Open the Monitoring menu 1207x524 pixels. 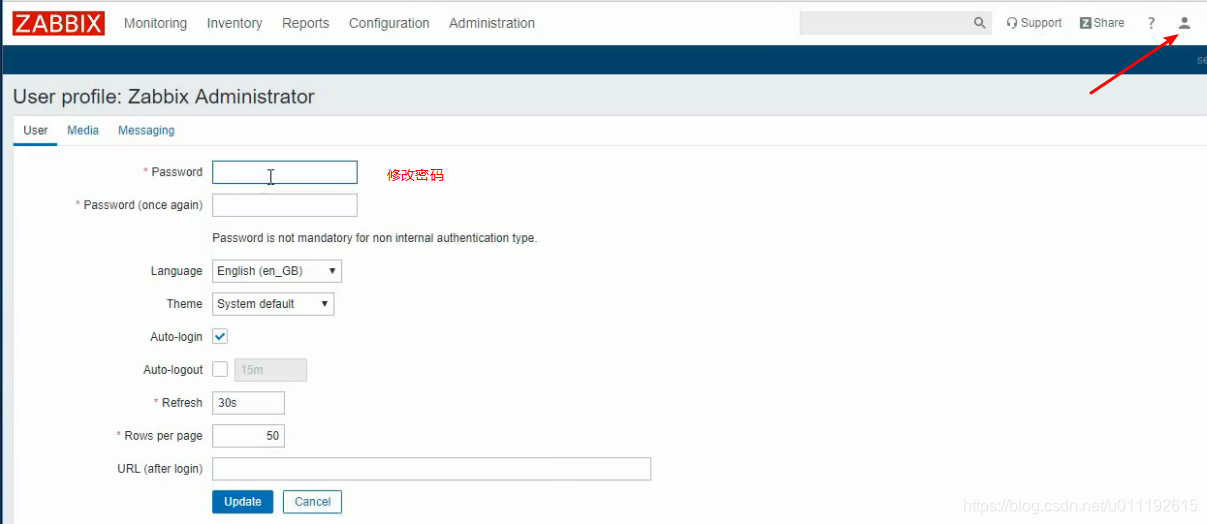(155, 23)
